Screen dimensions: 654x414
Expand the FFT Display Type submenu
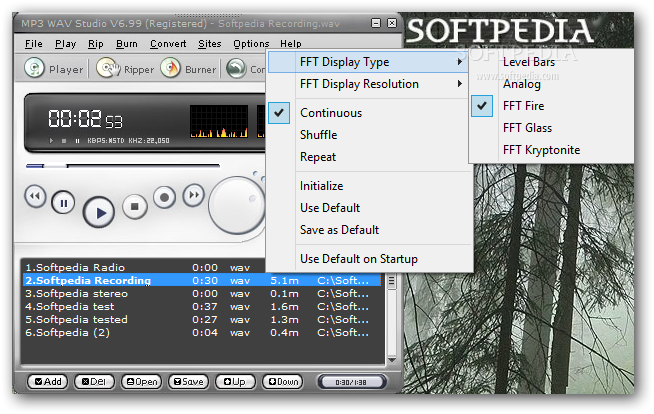367,62
